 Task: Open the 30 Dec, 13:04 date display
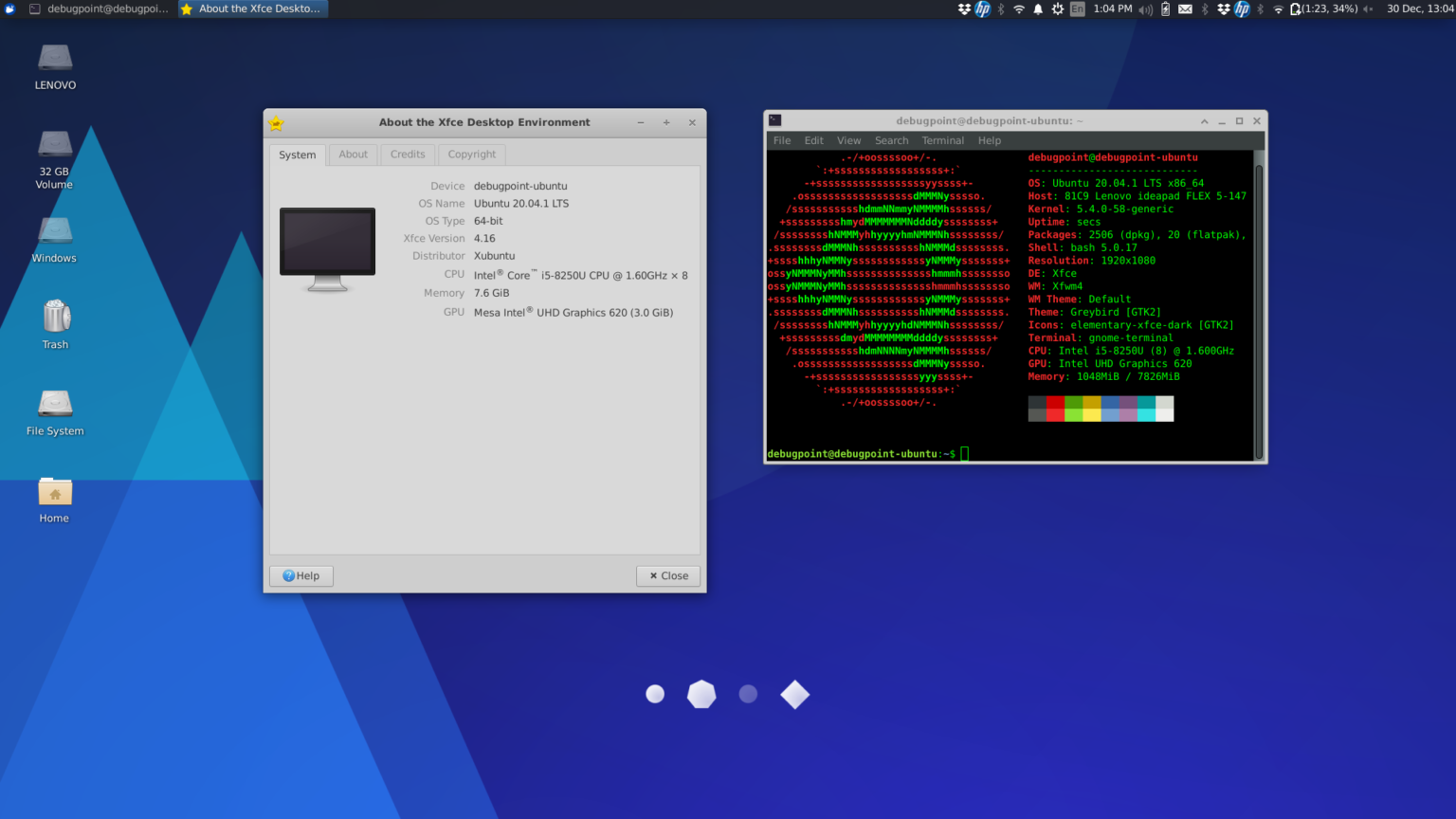(1420, 9)
